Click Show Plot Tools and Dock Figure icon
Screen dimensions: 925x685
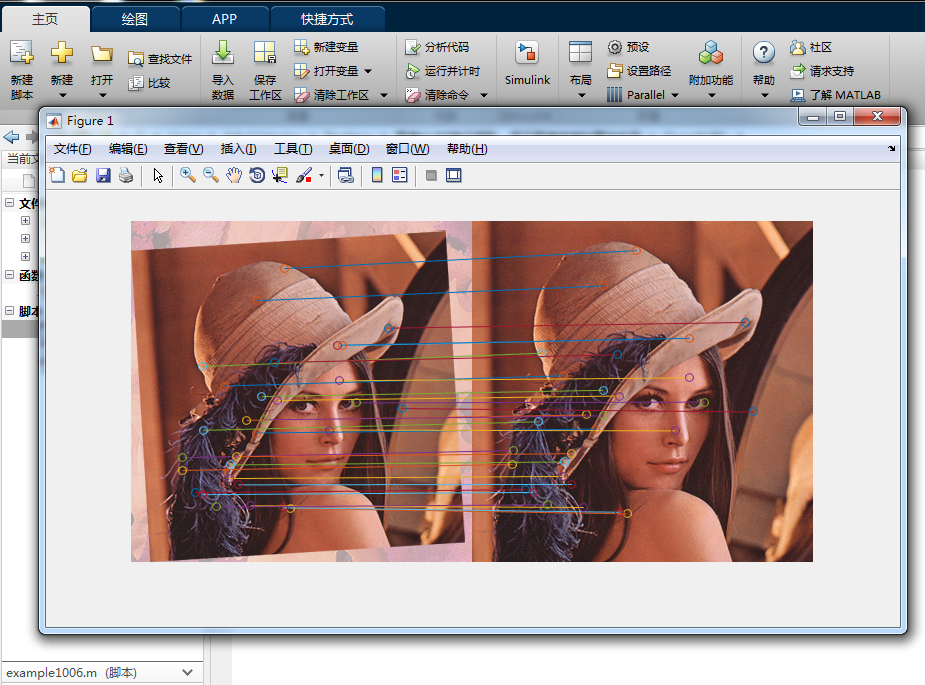click(x=454, y=175)
